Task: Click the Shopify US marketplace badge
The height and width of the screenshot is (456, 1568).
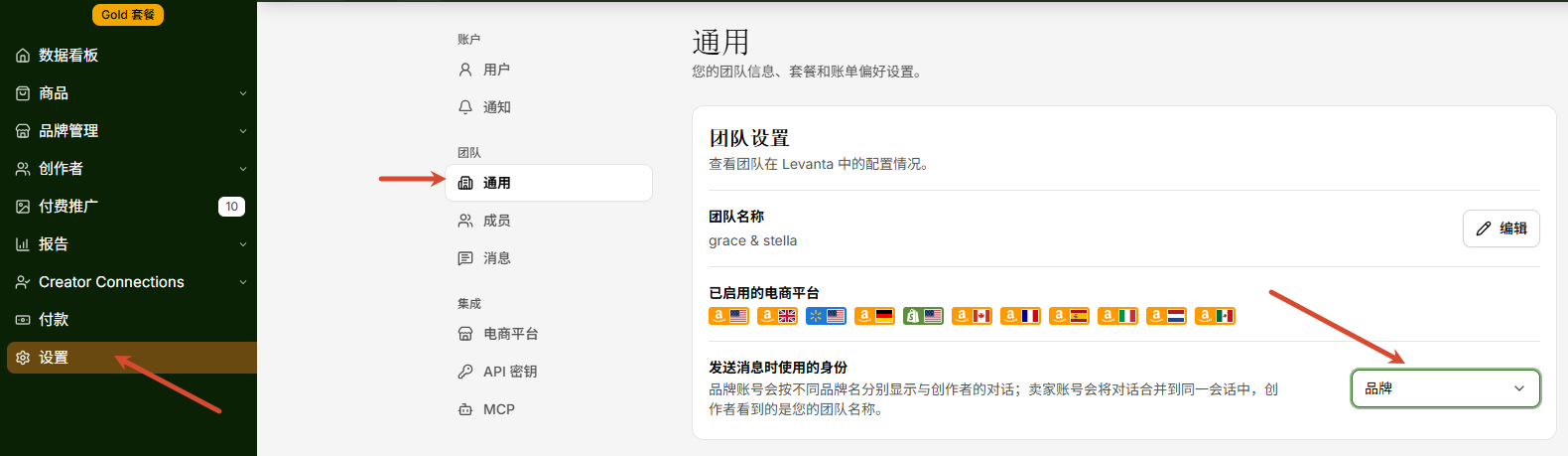Action: 923,316
